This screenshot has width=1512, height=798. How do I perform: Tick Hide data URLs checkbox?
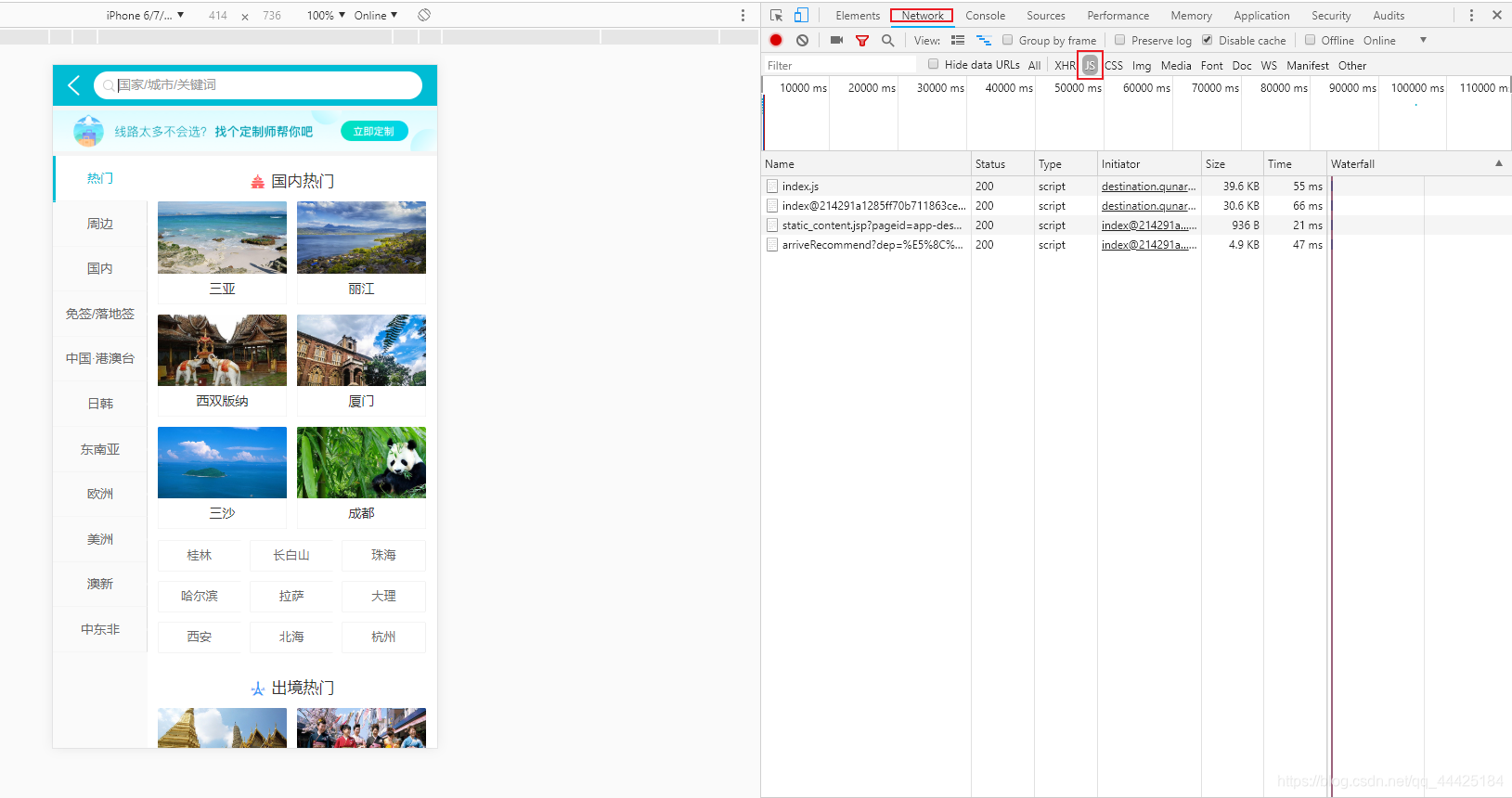(x=934, y=64)
